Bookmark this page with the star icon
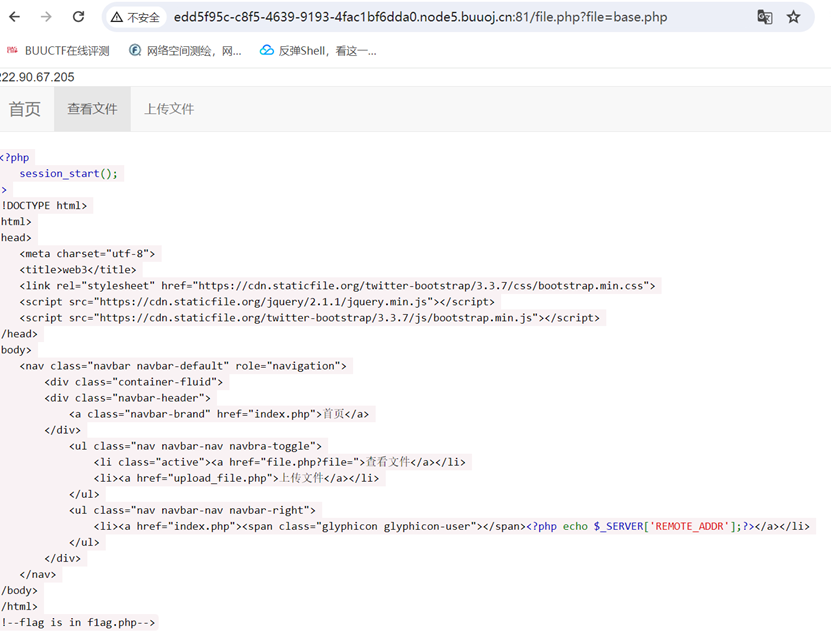The image size is (831, 639). [794, 17]
